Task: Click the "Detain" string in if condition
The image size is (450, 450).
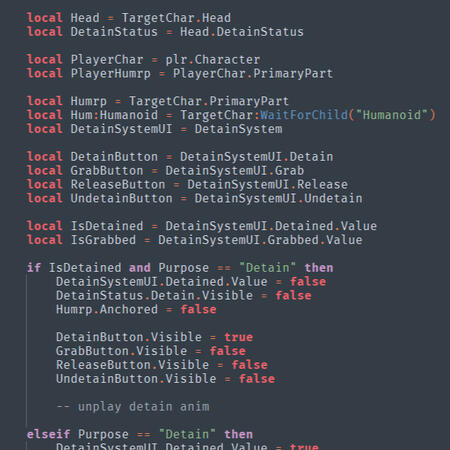Action: tap(267, 268)
